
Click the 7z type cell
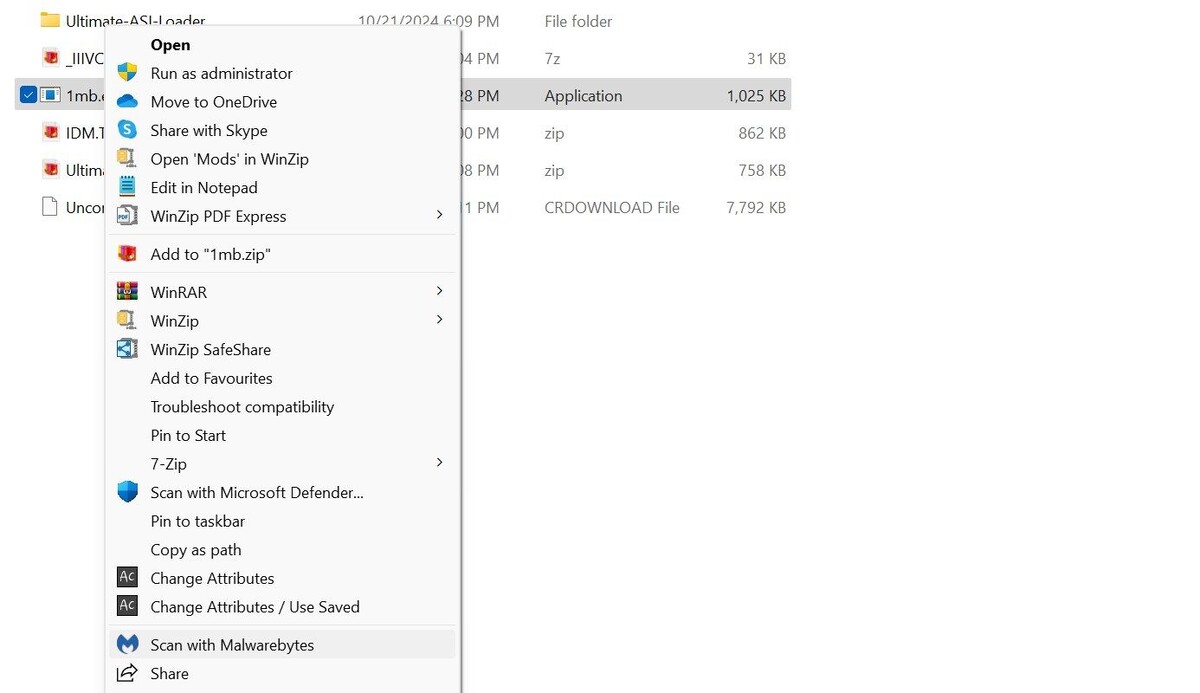(553, 59)
